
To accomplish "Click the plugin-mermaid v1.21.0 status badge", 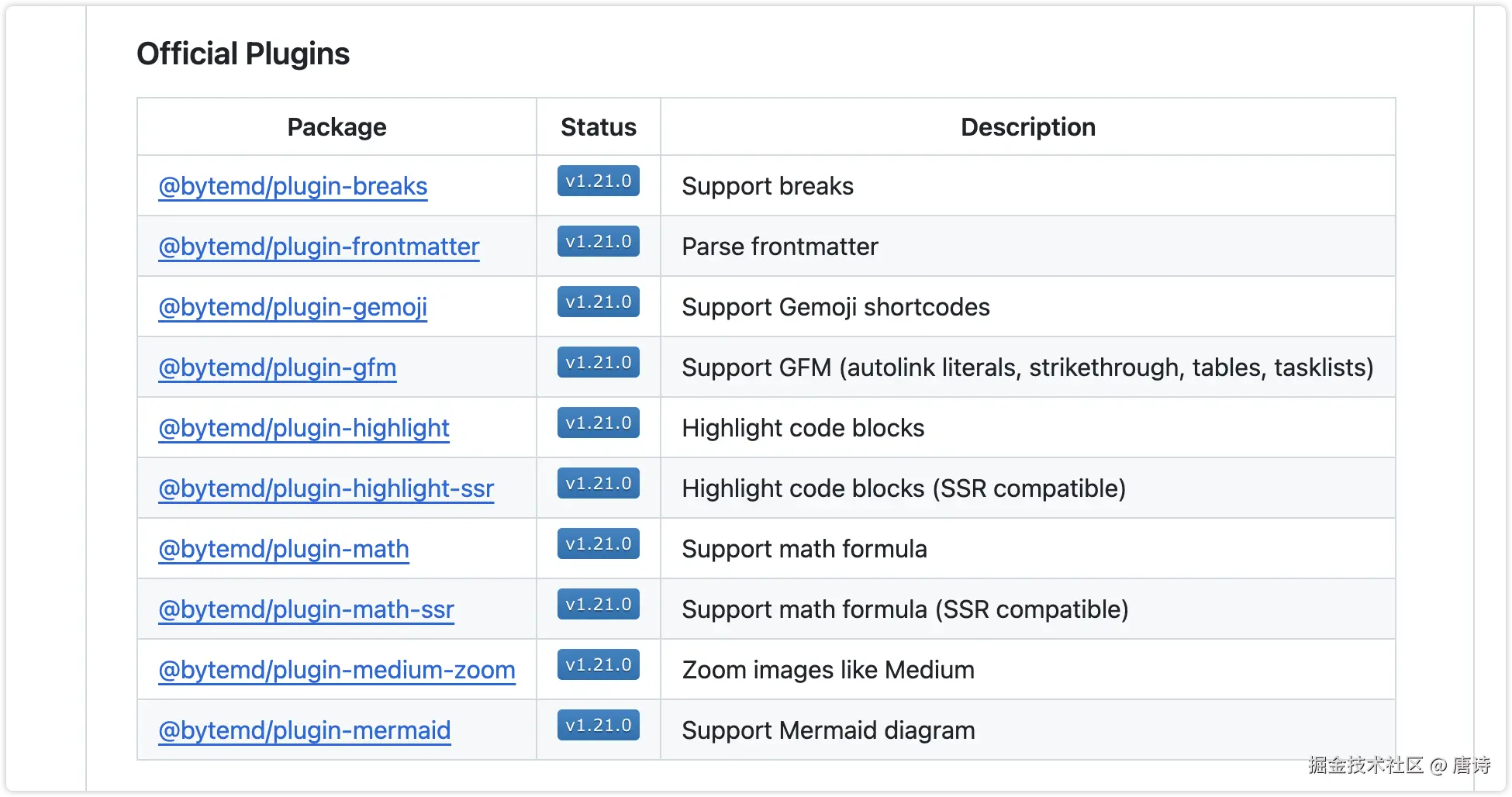I will (598, 725).
